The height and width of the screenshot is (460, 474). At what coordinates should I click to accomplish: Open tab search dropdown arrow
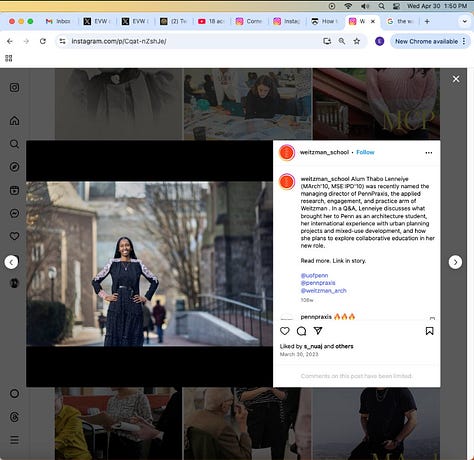(x=464, y=21)
